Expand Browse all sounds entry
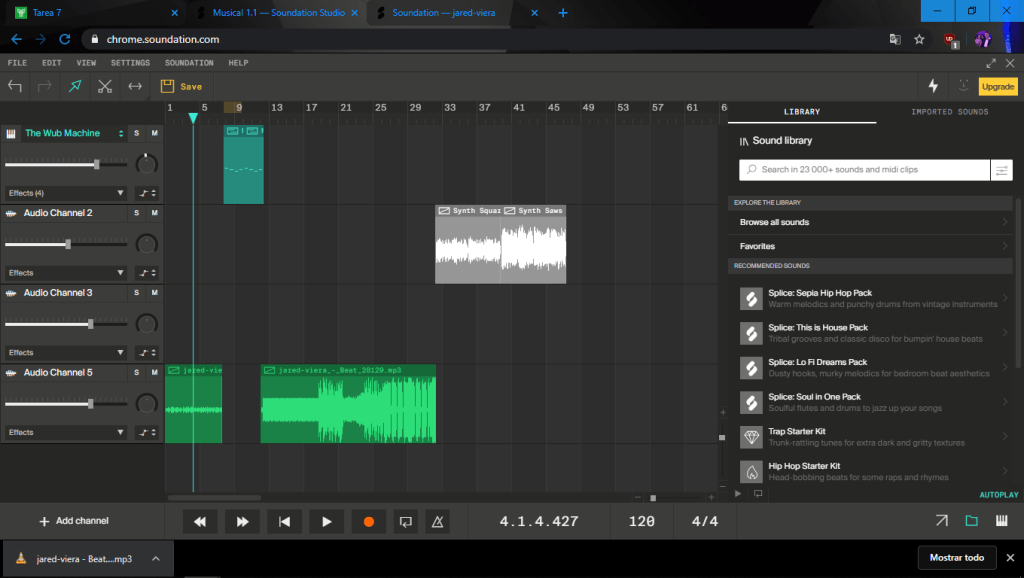Viewport: 1024px width, 578px height. tap(872, 222)
